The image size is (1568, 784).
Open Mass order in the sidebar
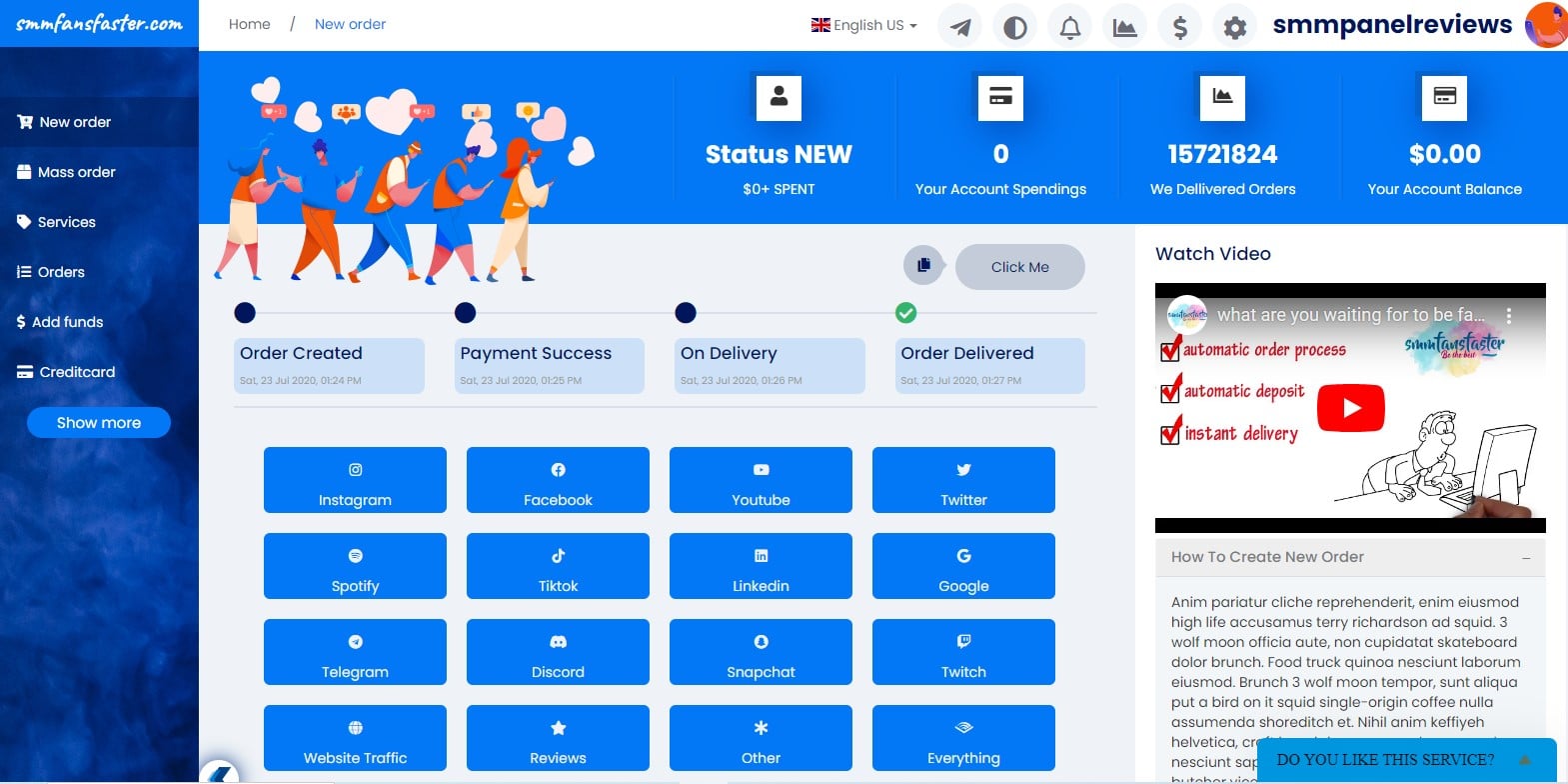76,172
